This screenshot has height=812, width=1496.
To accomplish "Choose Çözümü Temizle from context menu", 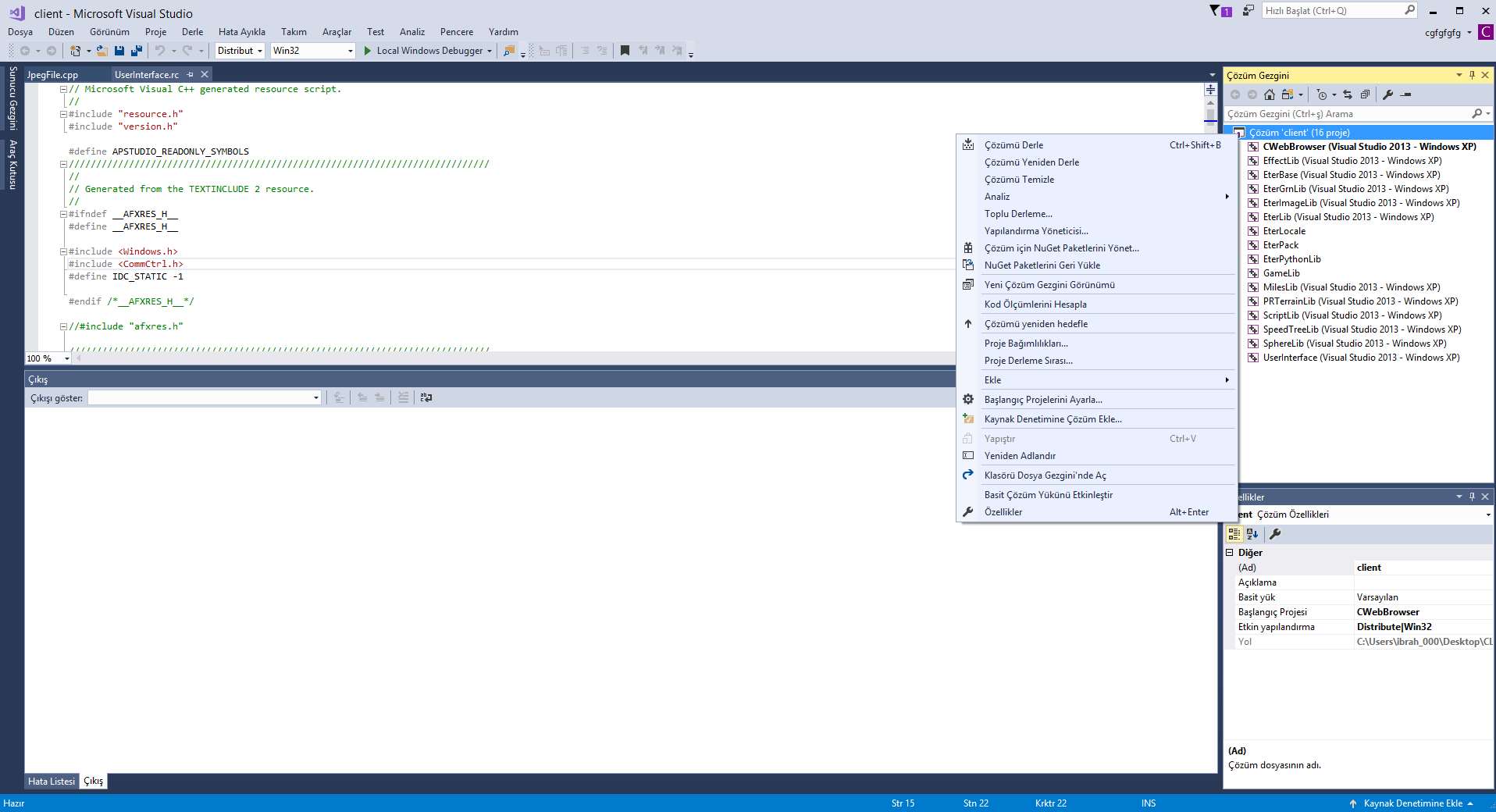I will coord(1097,180).
